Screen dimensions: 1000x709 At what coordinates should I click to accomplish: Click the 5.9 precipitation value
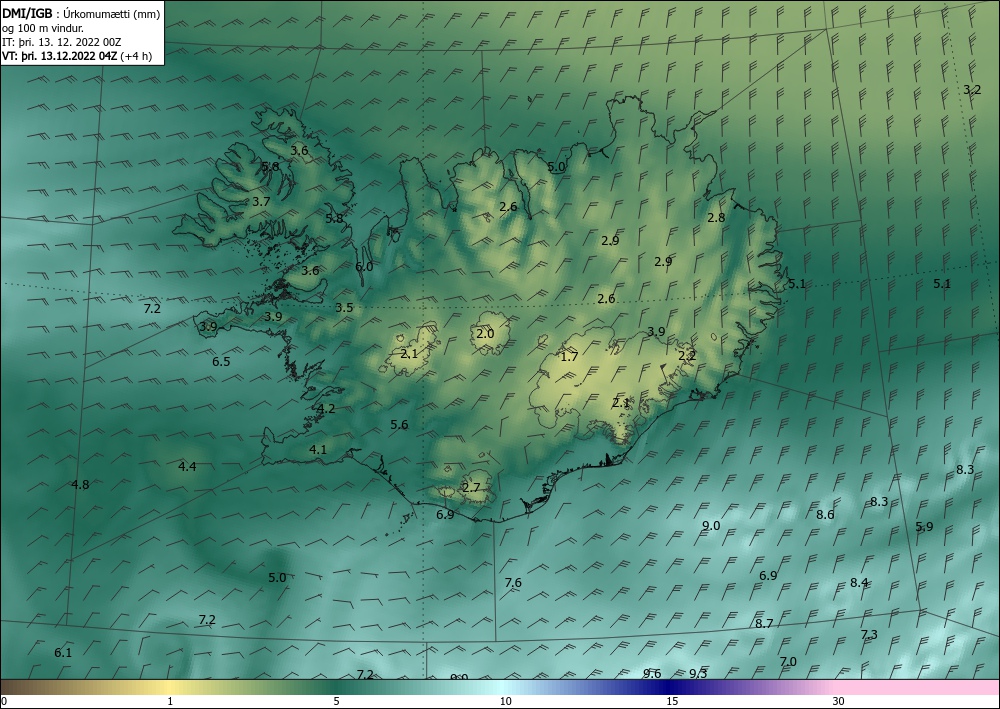pyautogui.click(x=924, y=526)
